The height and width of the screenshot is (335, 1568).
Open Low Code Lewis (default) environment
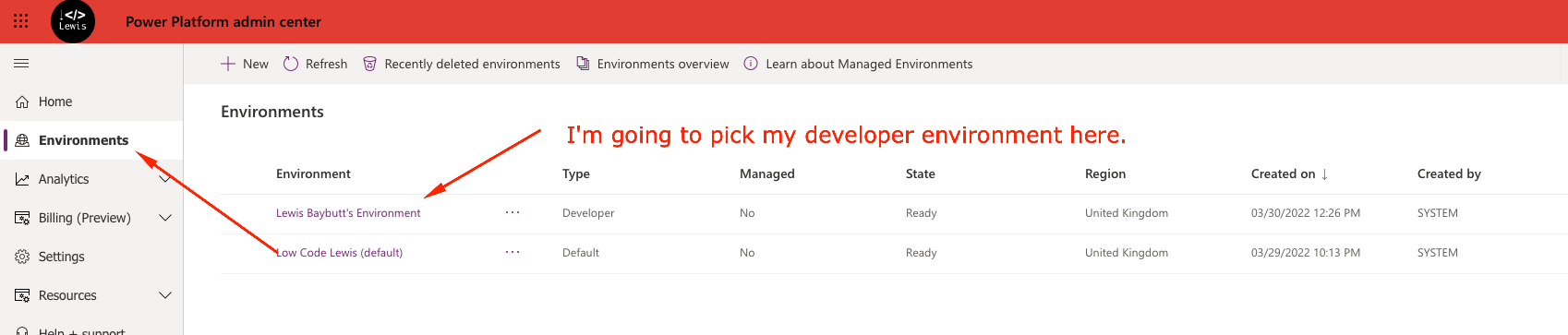[339, 253]
